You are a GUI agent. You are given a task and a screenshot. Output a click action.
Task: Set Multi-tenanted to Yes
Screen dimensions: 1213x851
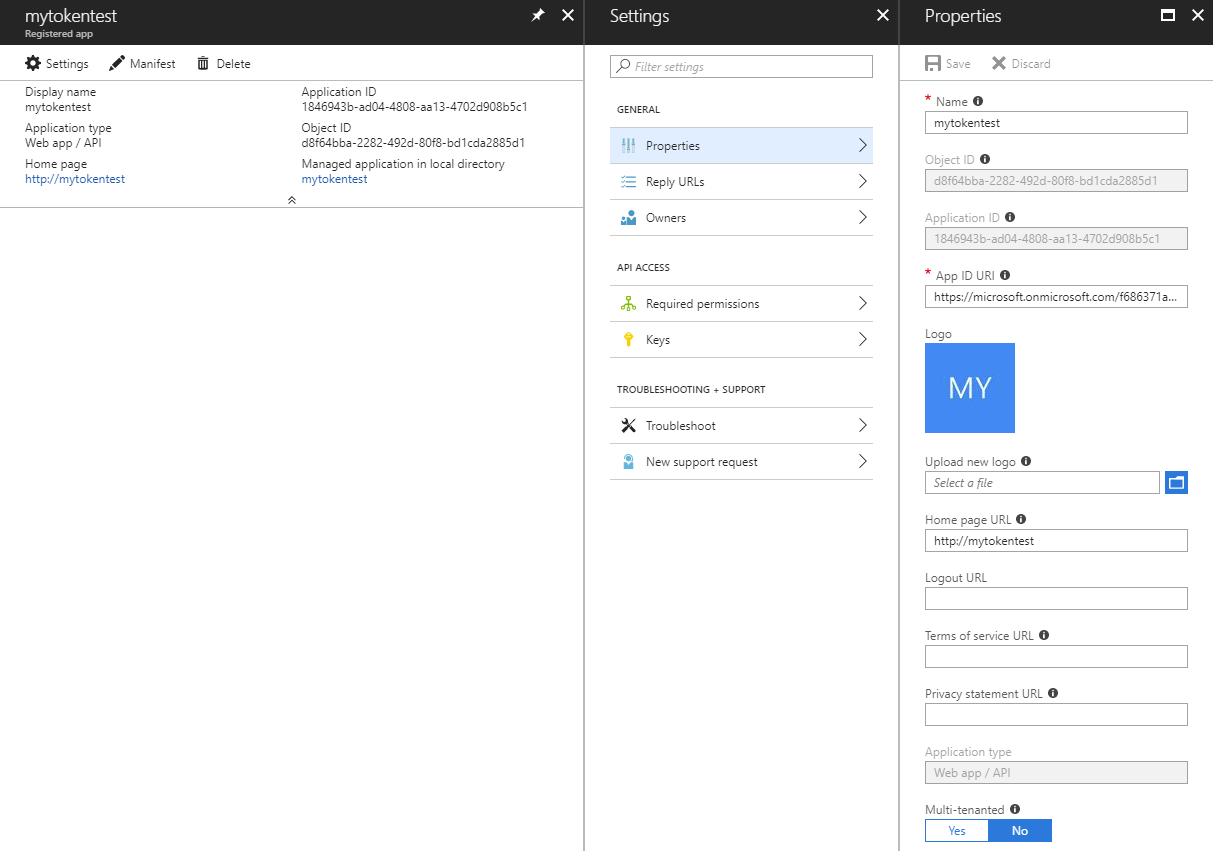956,830
